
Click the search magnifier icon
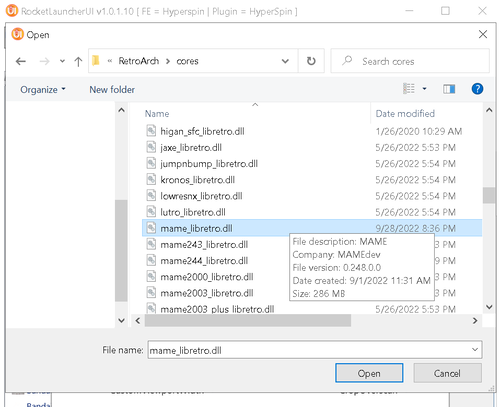coord(347,61)
